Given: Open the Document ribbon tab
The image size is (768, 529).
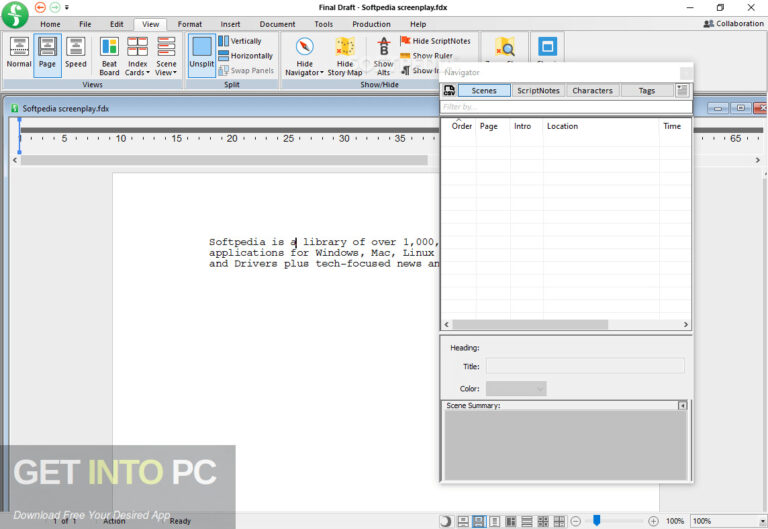Looking at the screenshot, I should point(277,24).
